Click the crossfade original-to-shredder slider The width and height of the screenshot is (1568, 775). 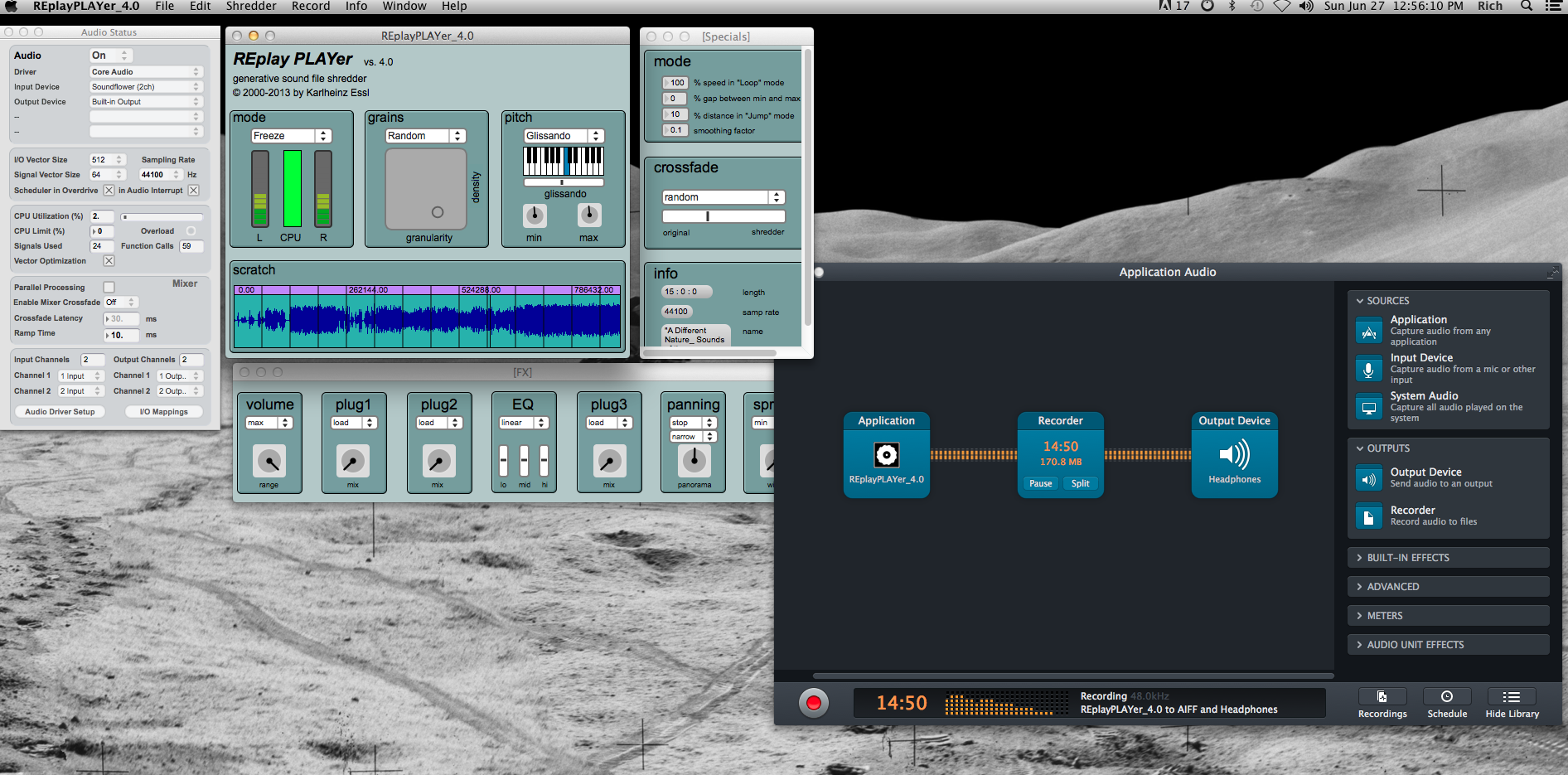(x=723, y=216)
